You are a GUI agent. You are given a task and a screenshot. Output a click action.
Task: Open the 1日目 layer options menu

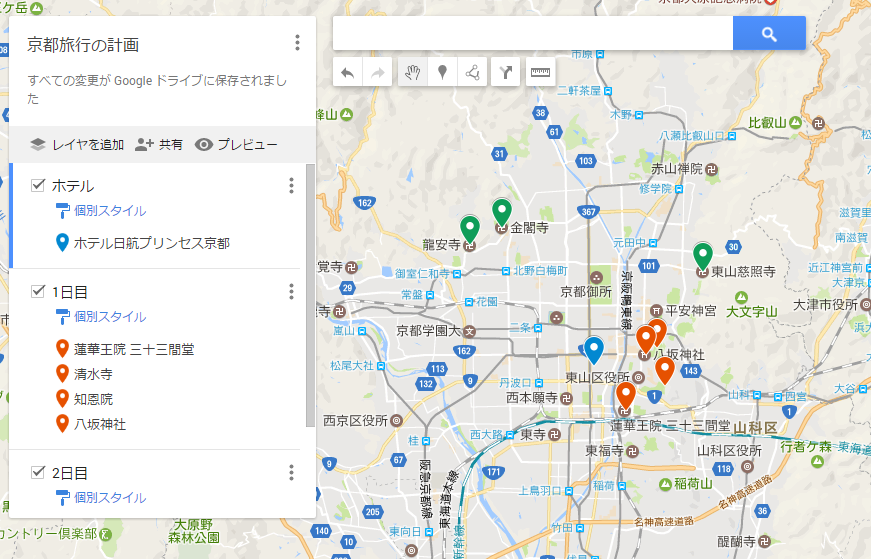(x=291, y=292)
